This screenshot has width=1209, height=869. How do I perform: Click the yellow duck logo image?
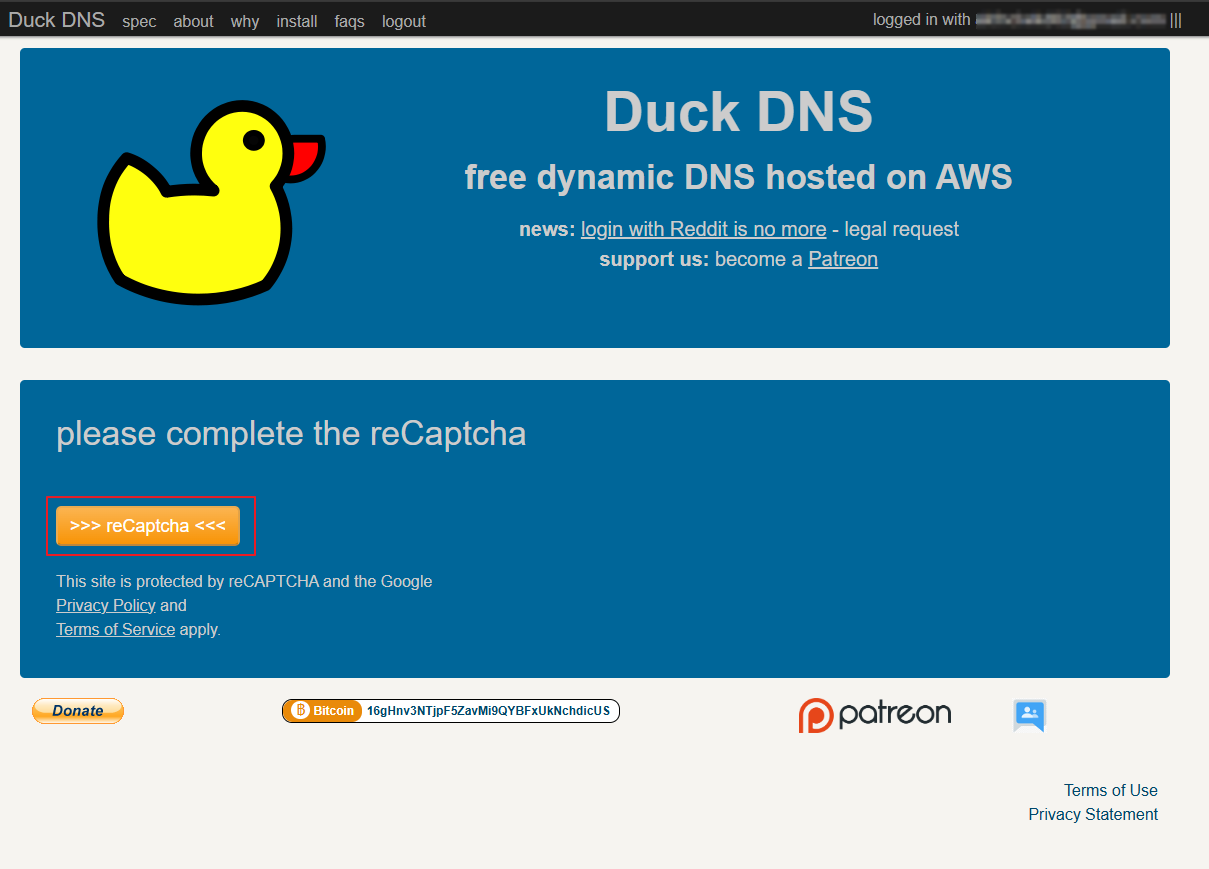point(210,201)
